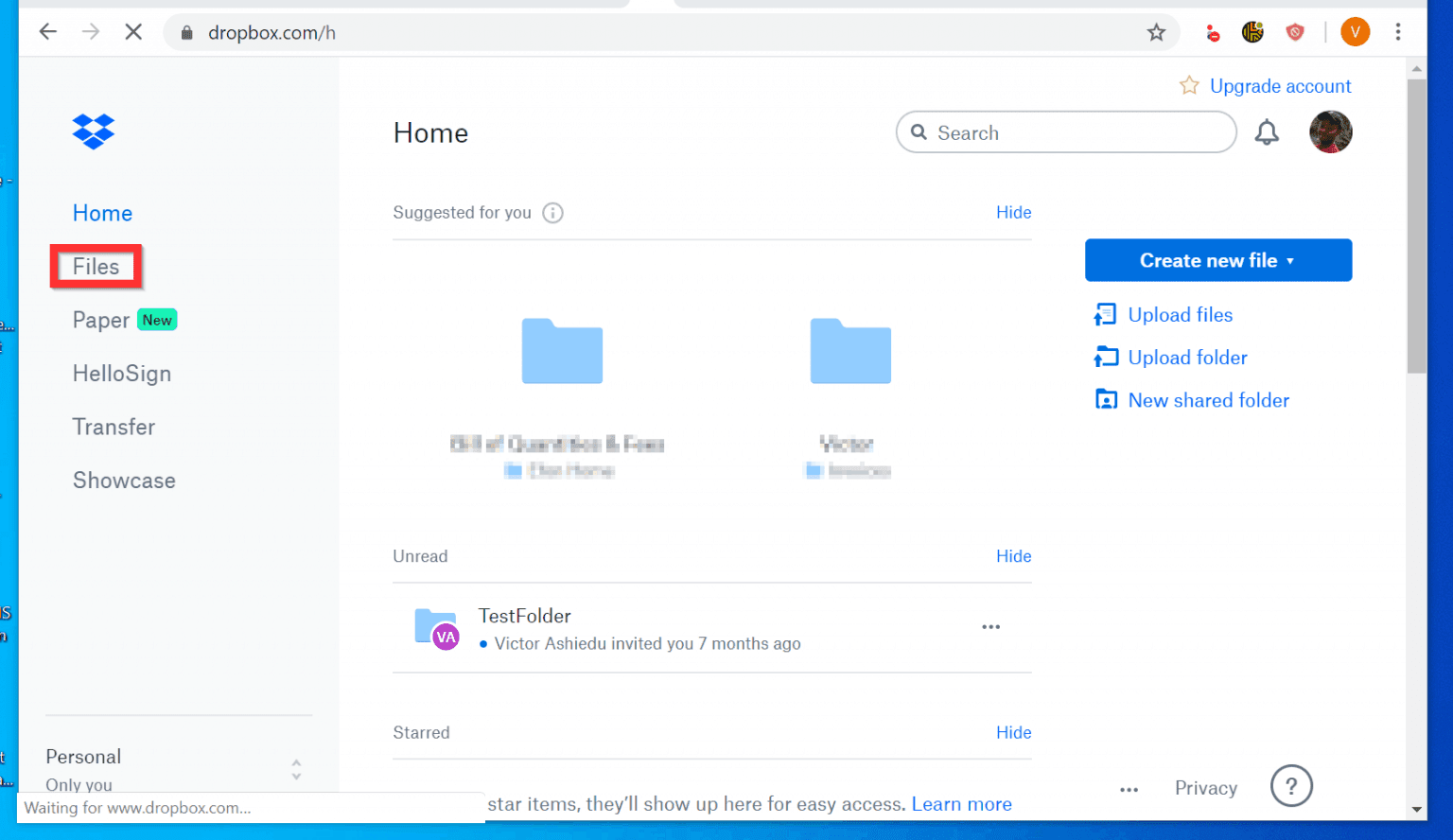Click the Upload files link text
The height and width of the screenshot is (840, 1453).
pos(1181,315)
